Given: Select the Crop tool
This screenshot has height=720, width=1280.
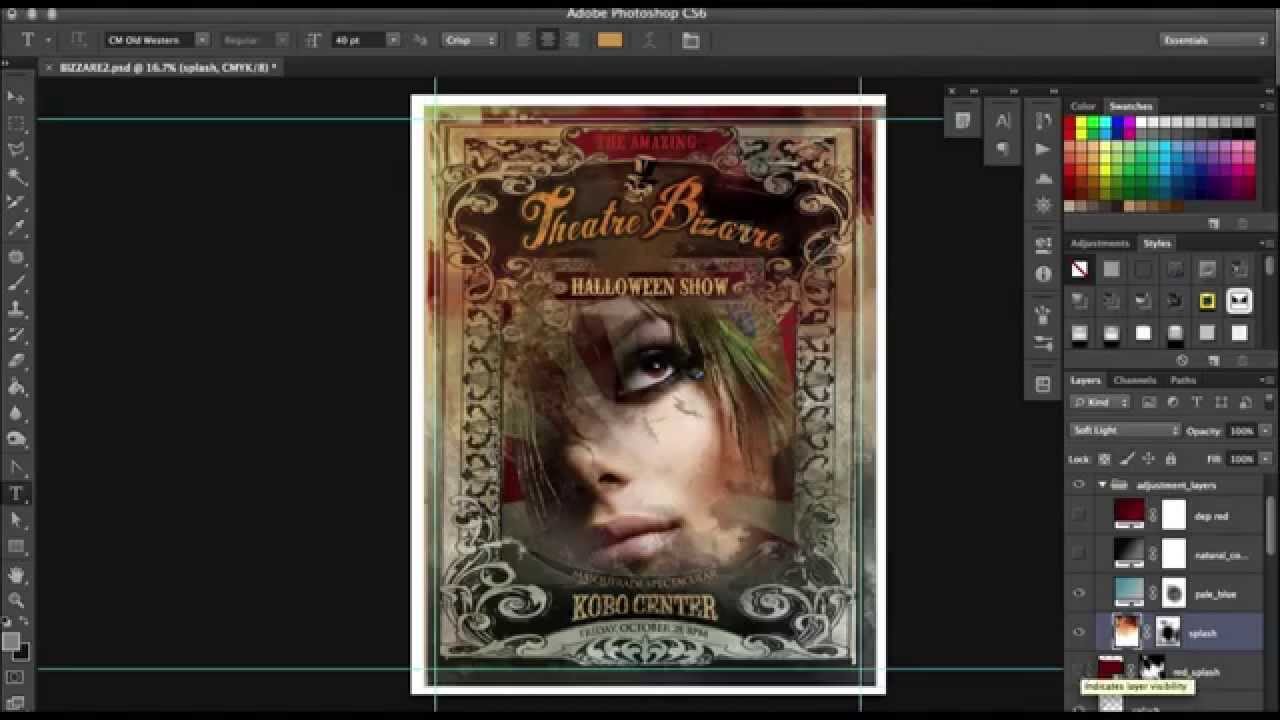Looking at the screenshot, I should coord(16,203).
